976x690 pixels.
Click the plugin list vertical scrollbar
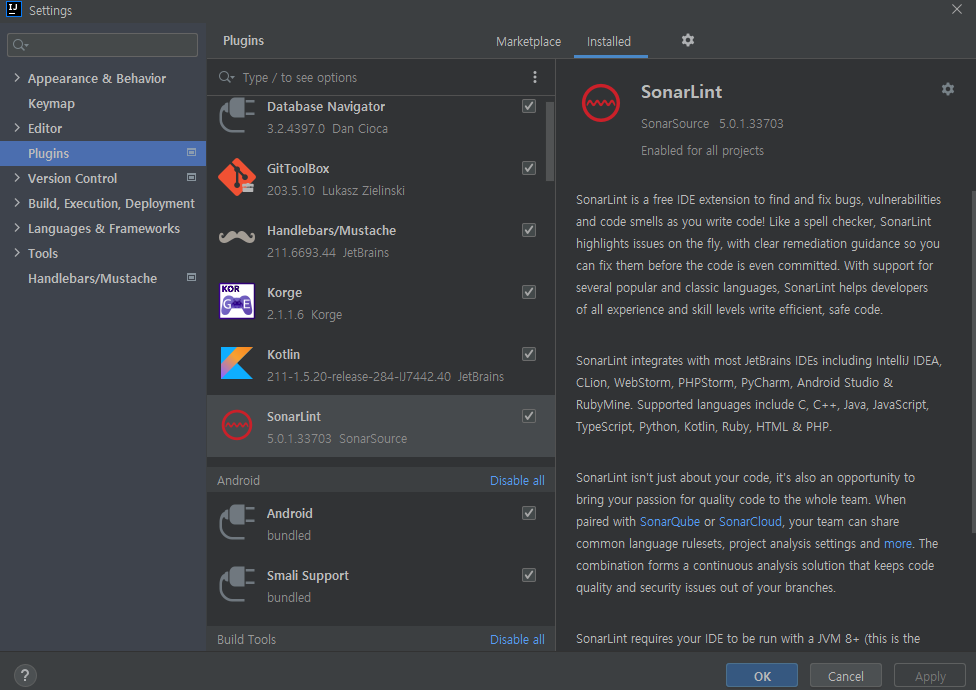click(550, 142)
